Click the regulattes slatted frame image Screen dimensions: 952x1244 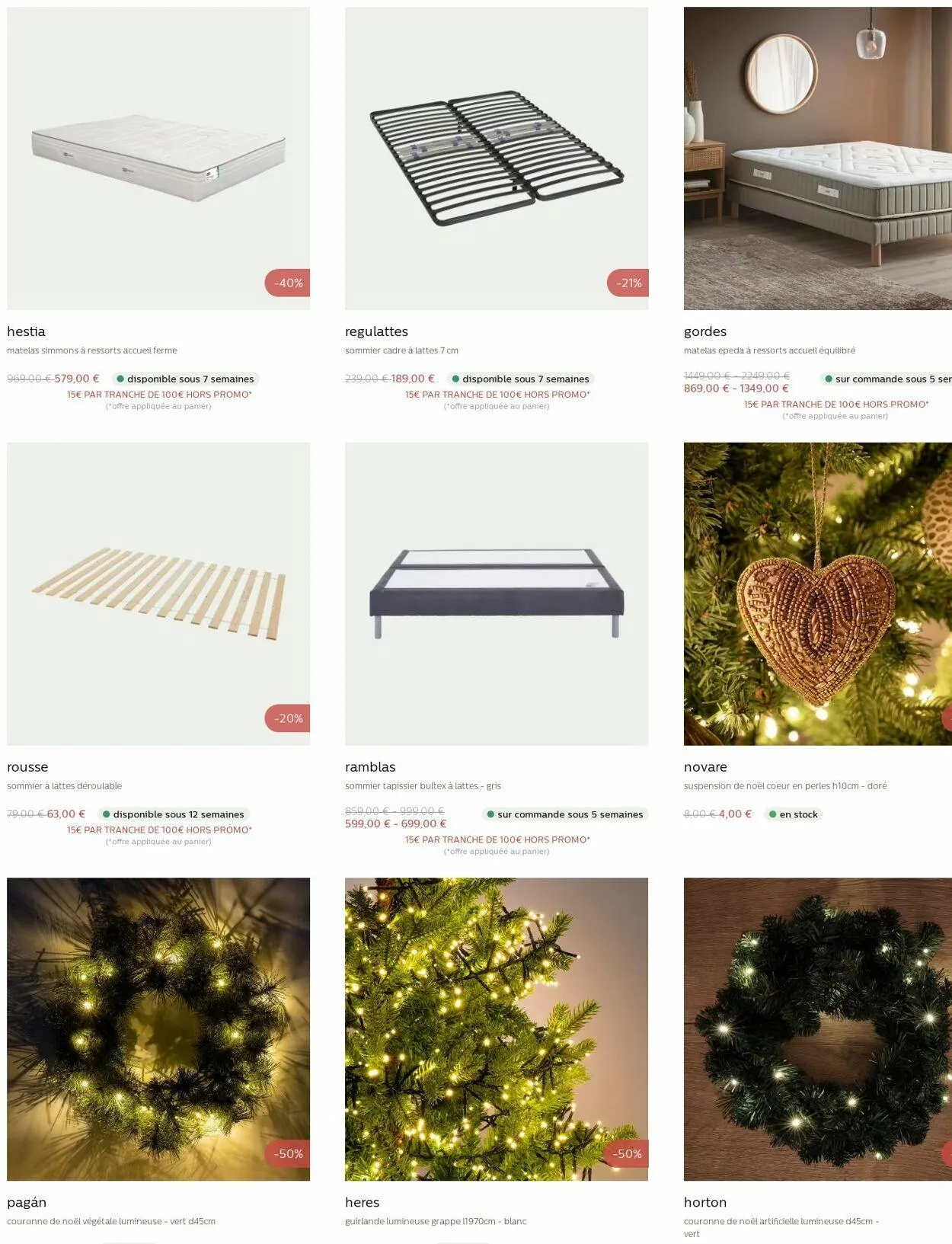click(497, 158)
